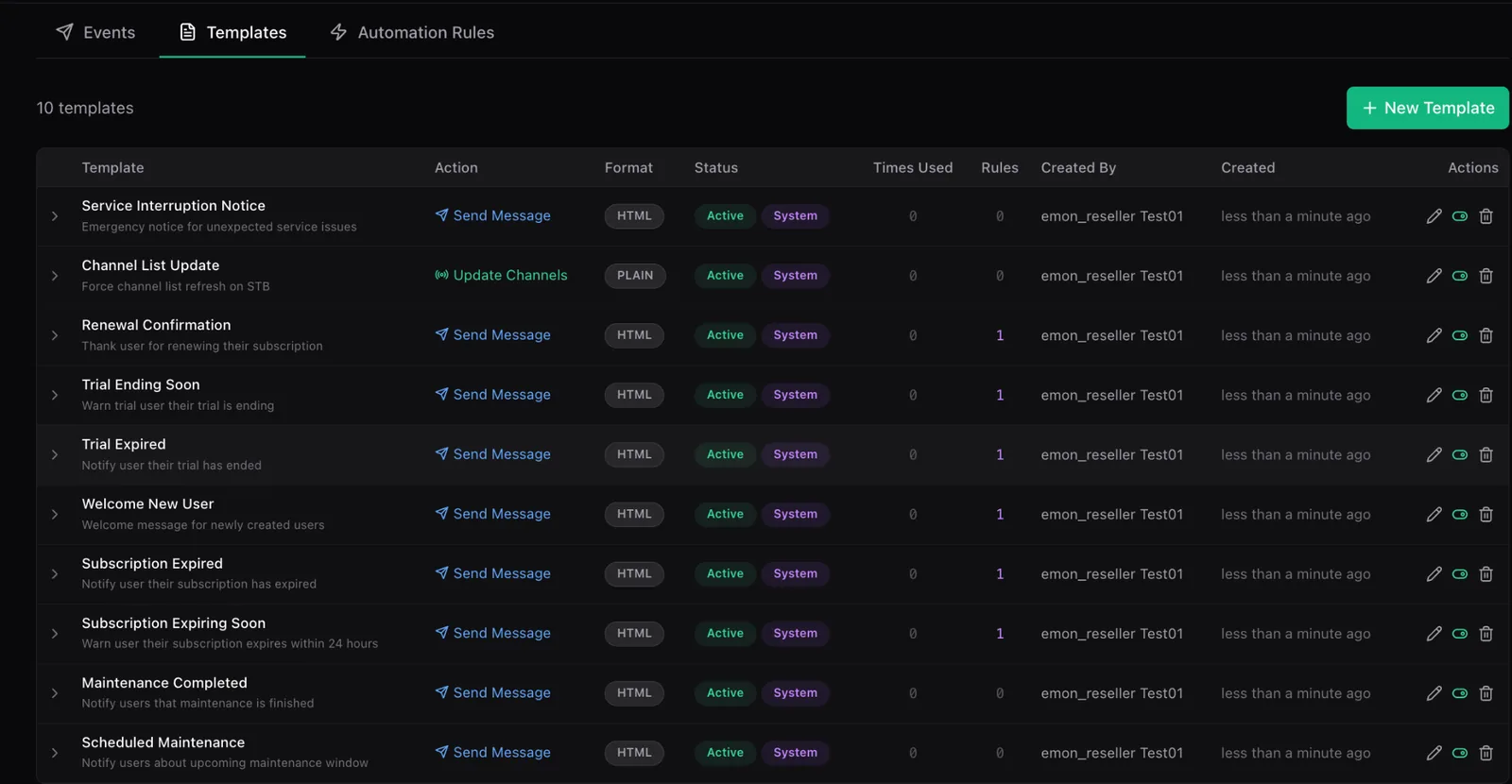This screenshot has height=784, width=1512.
Task: Edit the Channel List Update template
Action: click(1434, 276)
